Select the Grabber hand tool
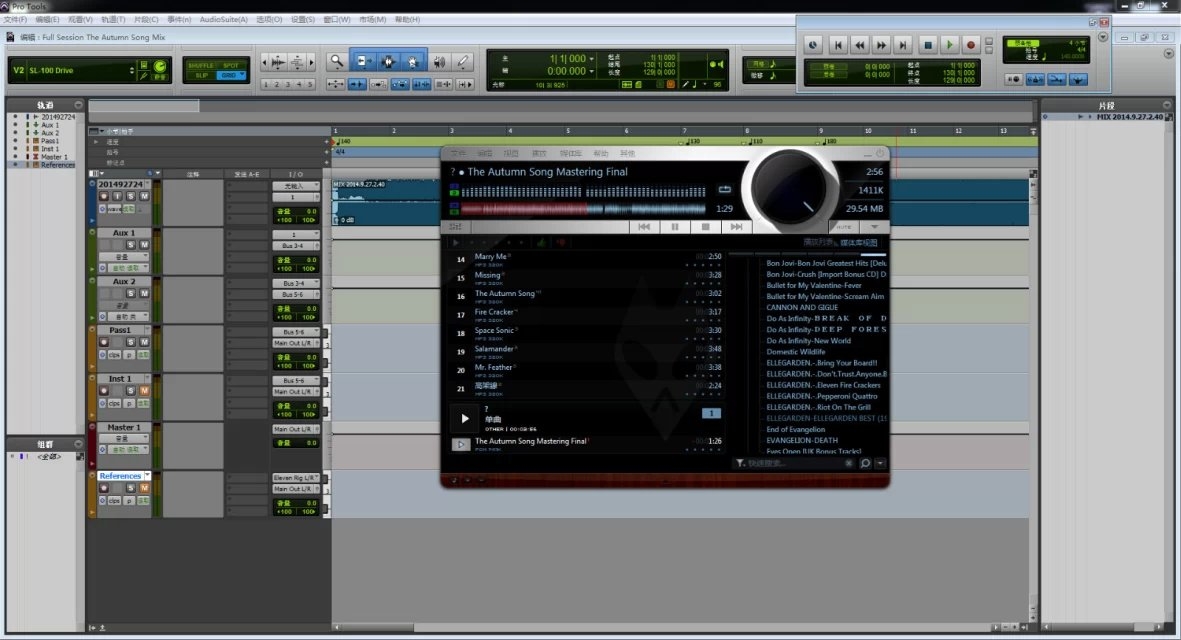The height and width of the screenshot is (640, 1181). point(413,62)
